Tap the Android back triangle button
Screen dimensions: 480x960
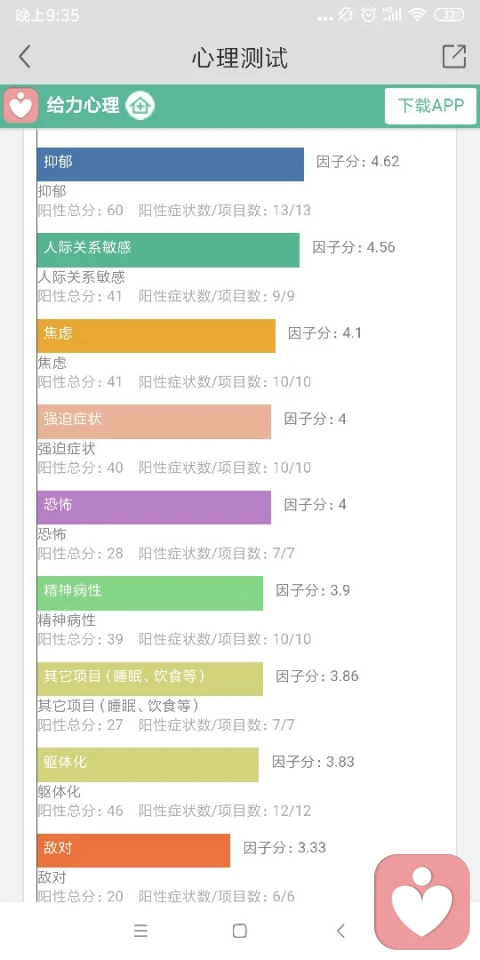340,931
